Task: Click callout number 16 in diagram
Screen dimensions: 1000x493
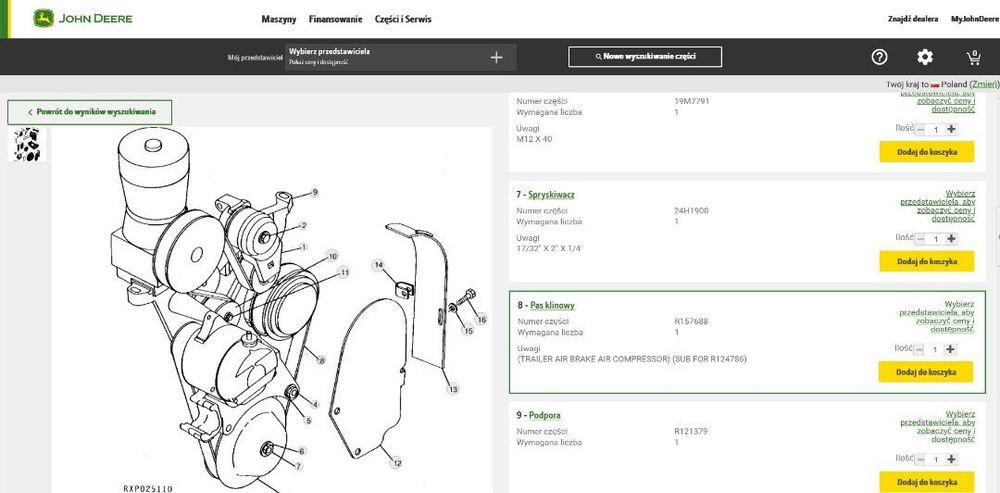Action: [x=482, y=320]
